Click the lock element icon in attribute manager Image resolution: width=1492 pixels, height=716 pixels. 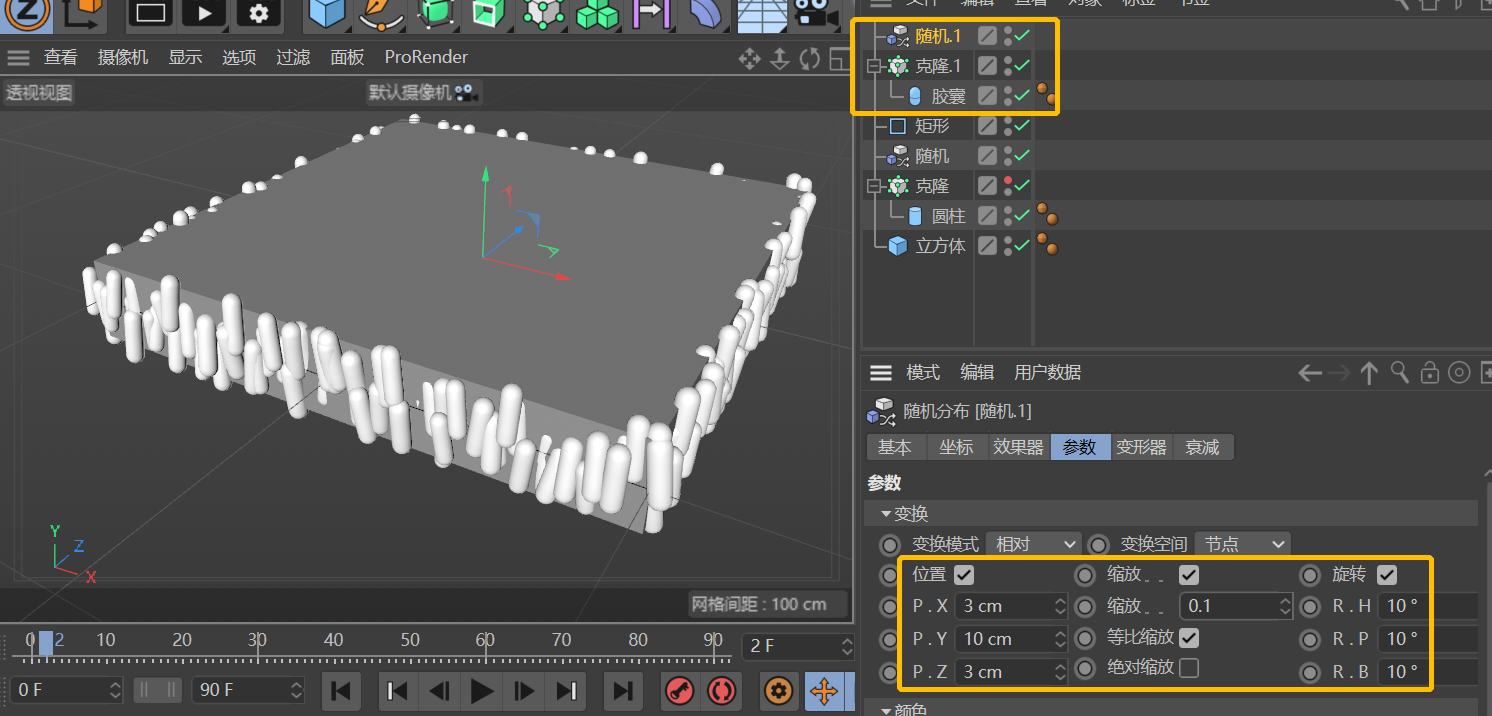click(x=1430, y=373)
